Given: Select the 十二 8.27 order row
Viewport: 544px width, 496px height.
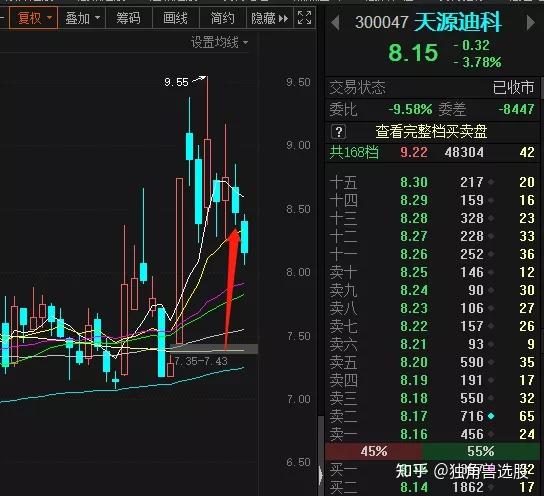Looking at the screenshot, I should coord(432,236).
